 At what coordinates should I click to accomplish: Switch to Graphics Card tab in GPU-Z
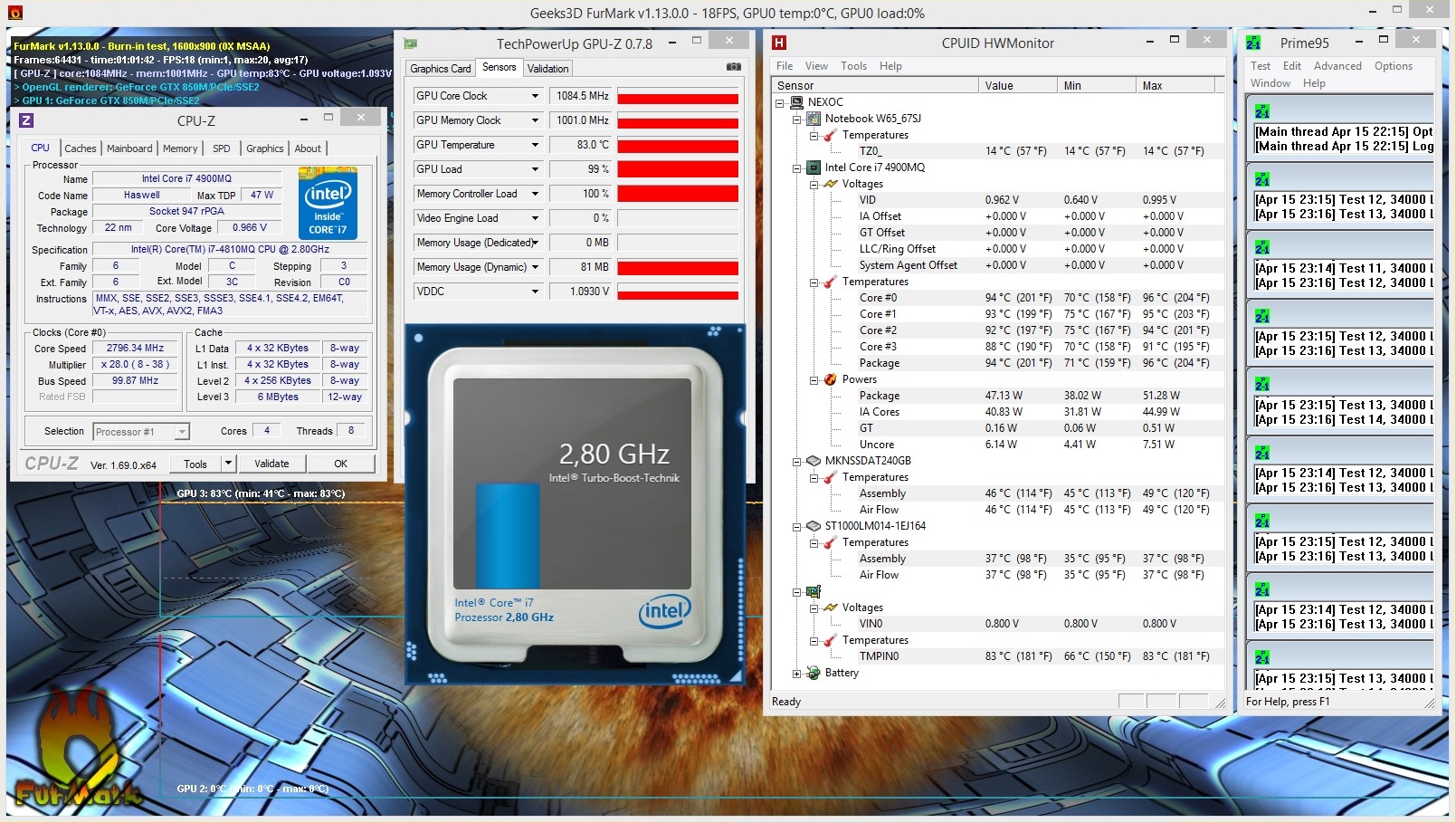click(440, 69)
